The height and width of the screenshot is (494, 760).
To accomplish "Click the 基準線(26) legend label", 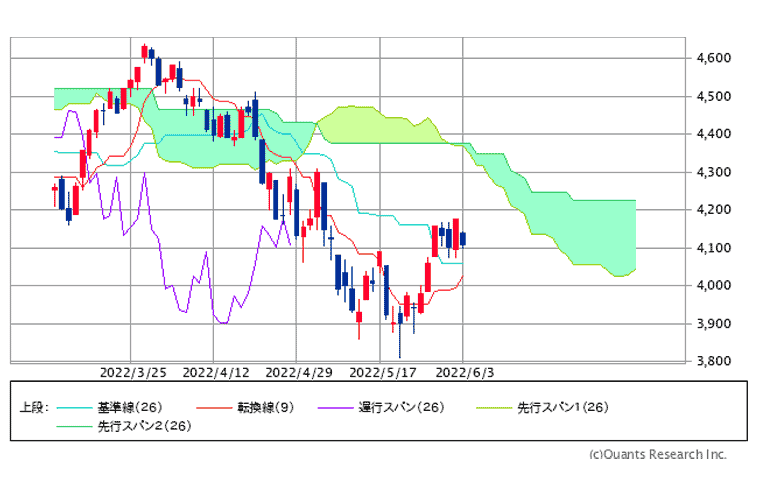I will click(x=129, y=407).
